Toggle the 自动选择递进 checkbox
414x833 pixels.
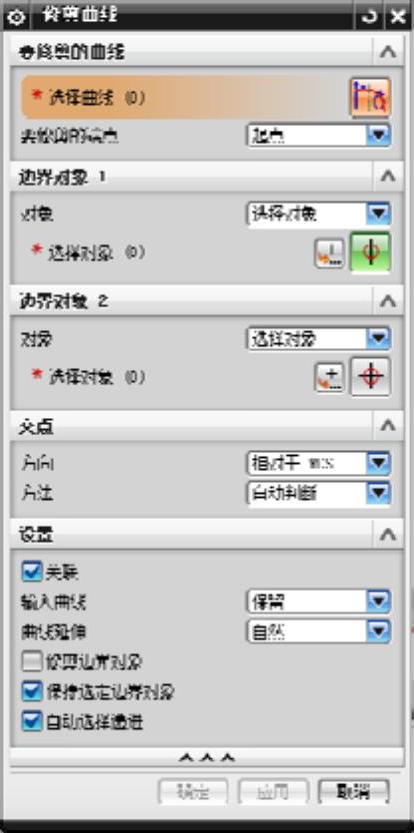tap(32, 722)
